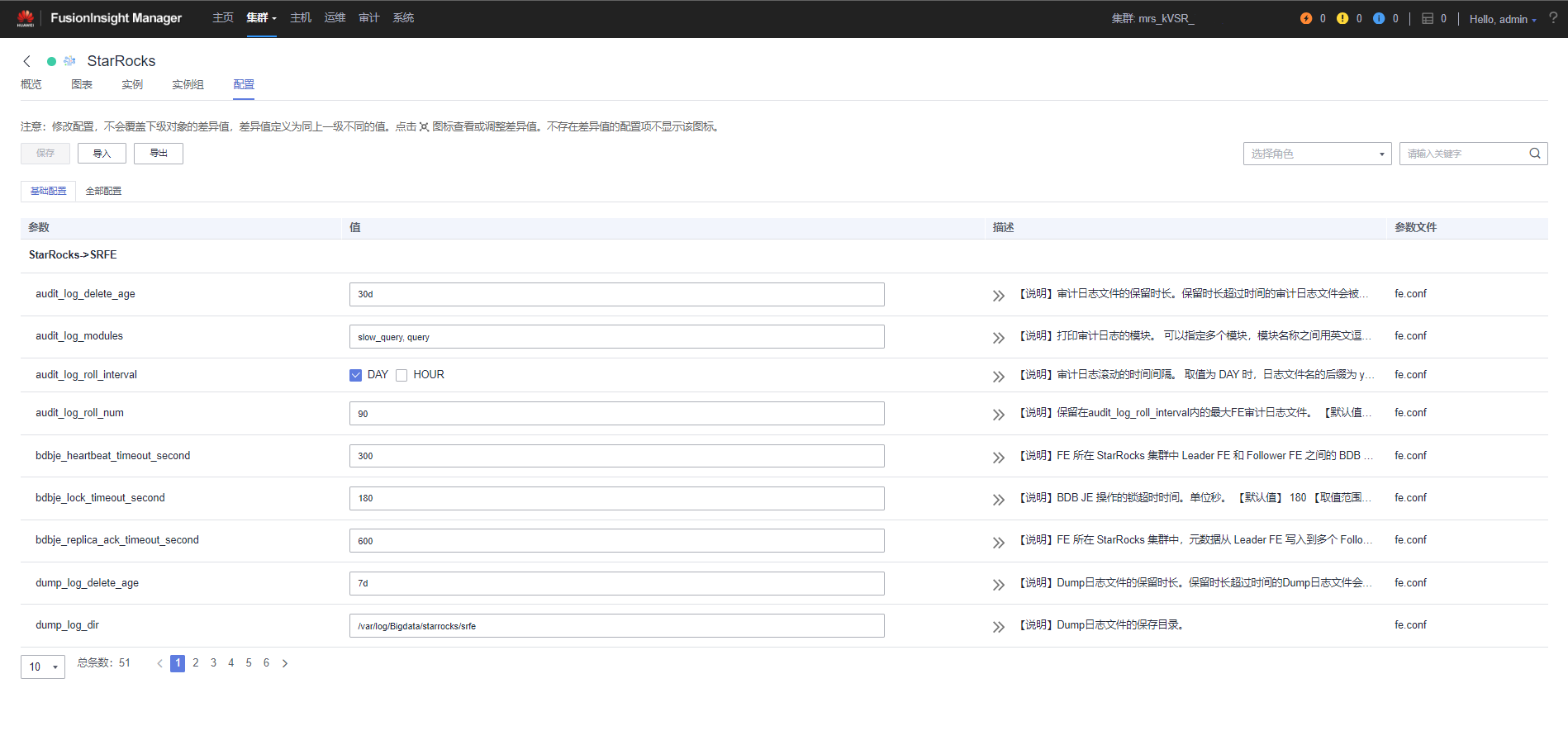This screenshot has height=745, width=1568.
Task: Expand description for bdbje_lock_timeout_second
Action: point(999,500)
